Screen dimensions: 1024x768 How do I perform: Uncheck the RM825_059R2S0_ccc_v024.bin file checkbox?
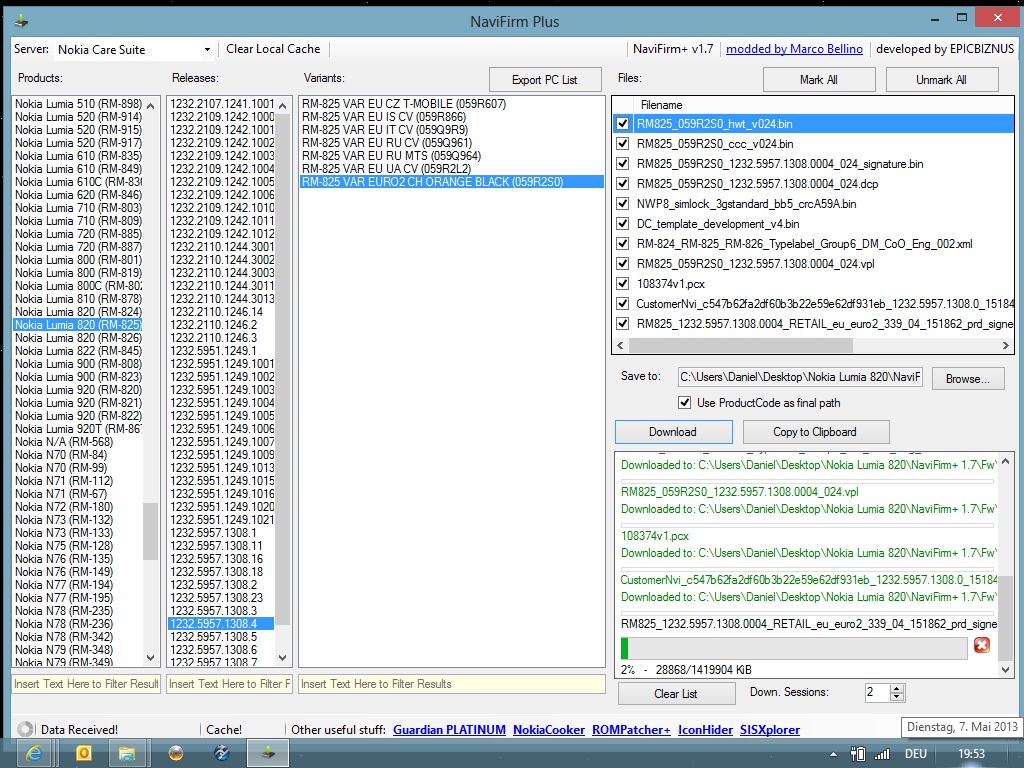[x=622, y=144]
